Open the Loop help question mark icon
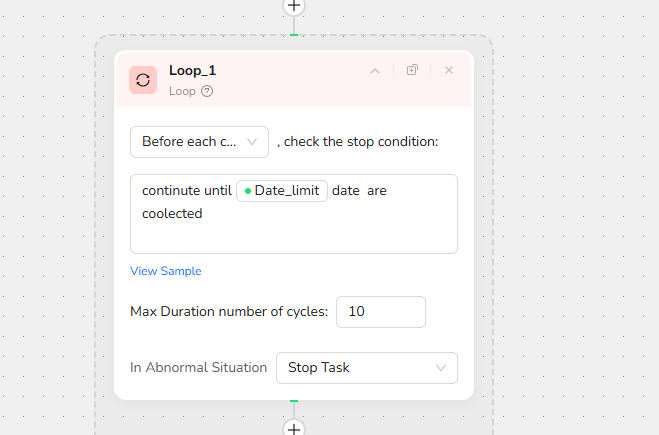 (x=207, y=91)
